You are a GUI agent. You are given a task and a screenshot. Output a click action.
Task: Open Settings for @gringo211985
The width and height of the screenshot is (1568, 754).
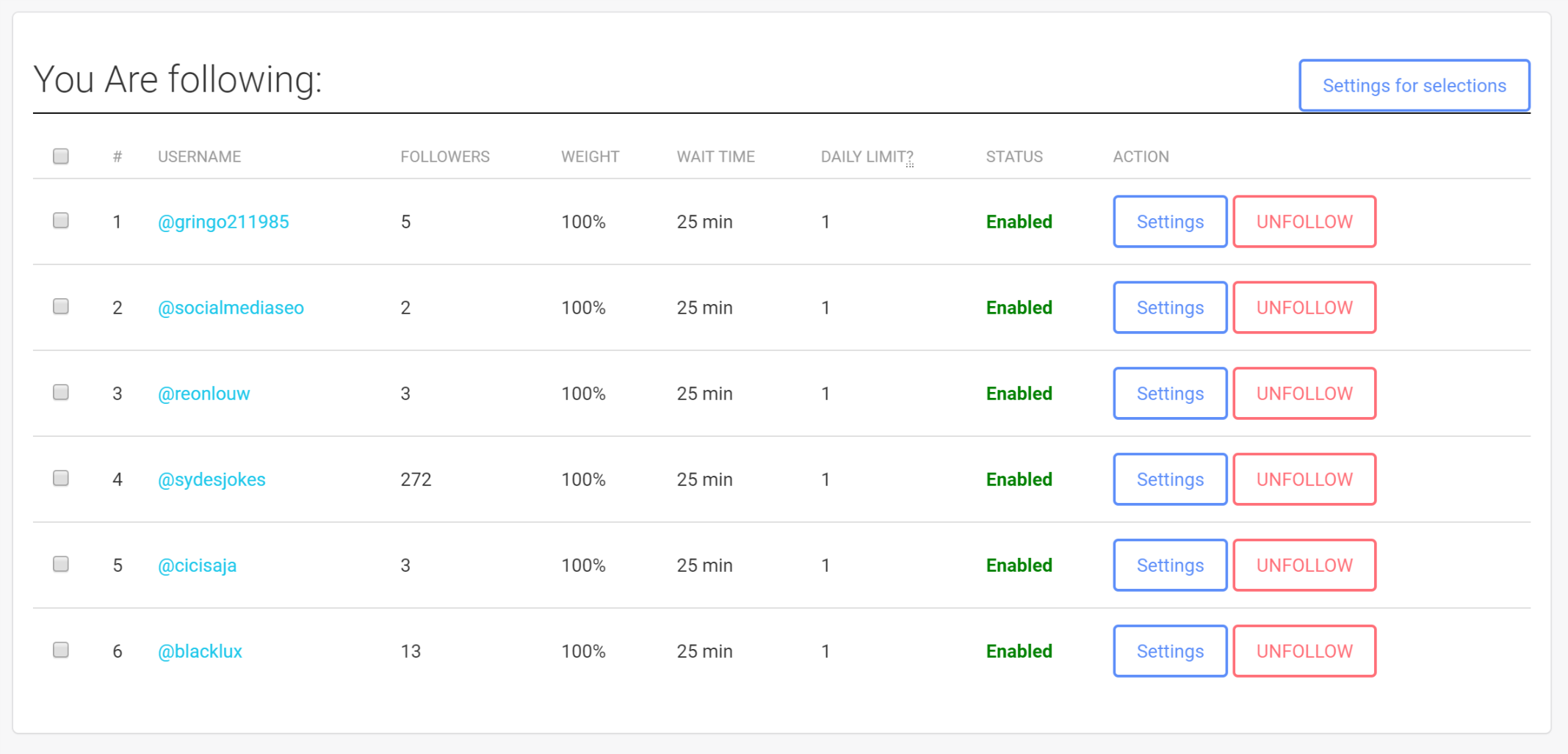pos(1170,222)
